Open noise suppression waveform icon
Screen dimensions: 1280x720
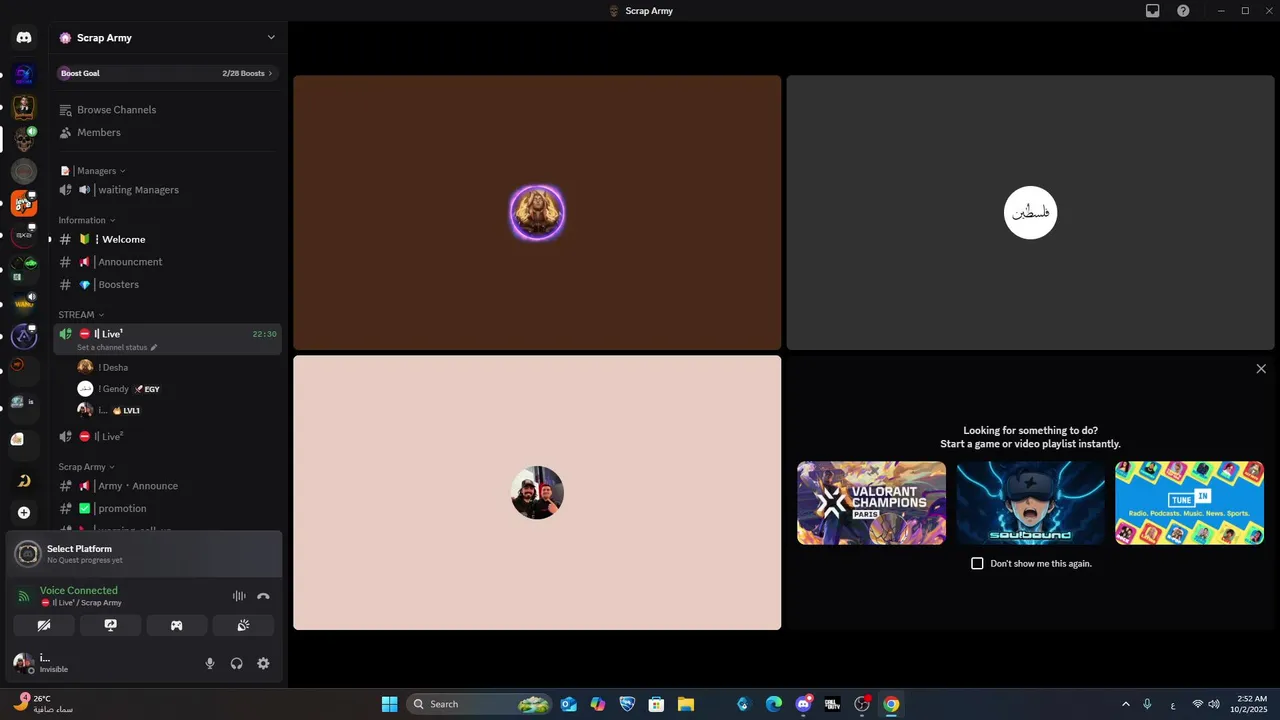239,596
